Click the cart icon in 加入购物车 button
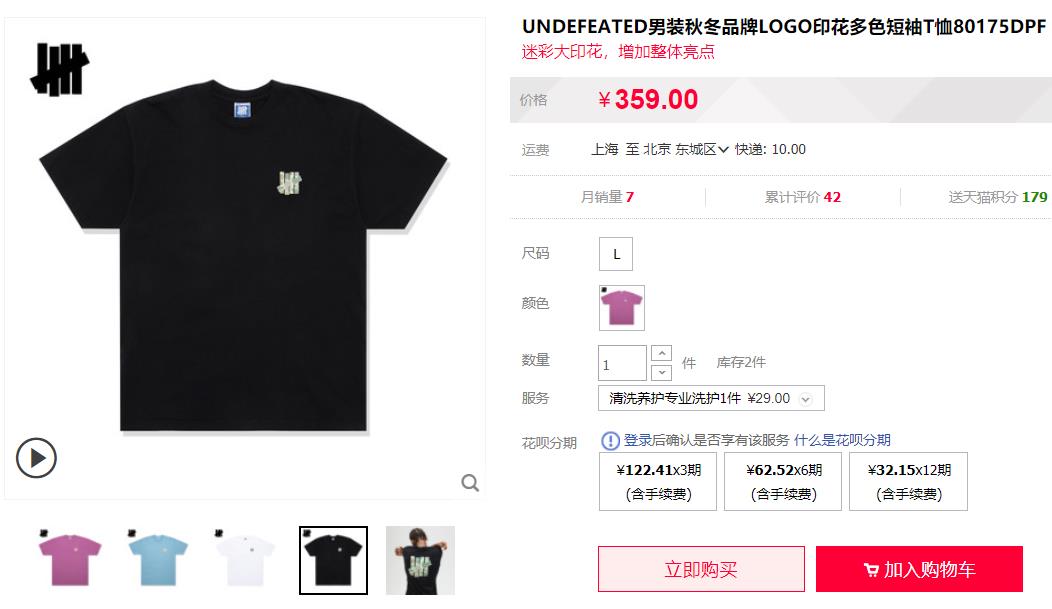 pyautogui.click(x=871, y=570)
